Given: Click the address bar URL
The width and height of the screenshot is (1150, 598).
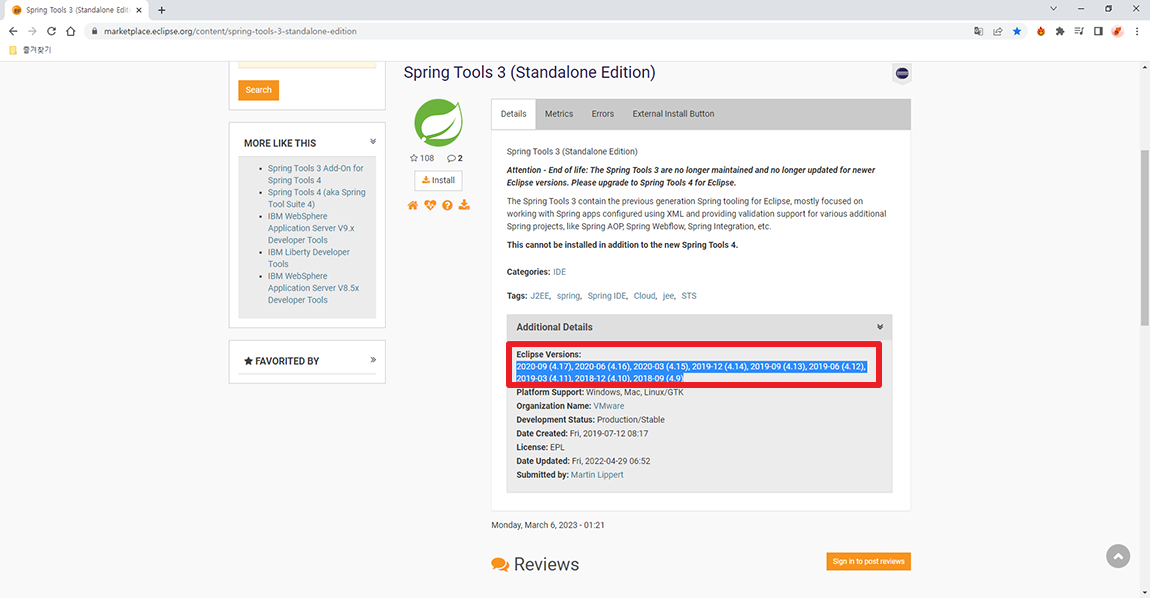Looking at the screenshot, I should (230, 32).
